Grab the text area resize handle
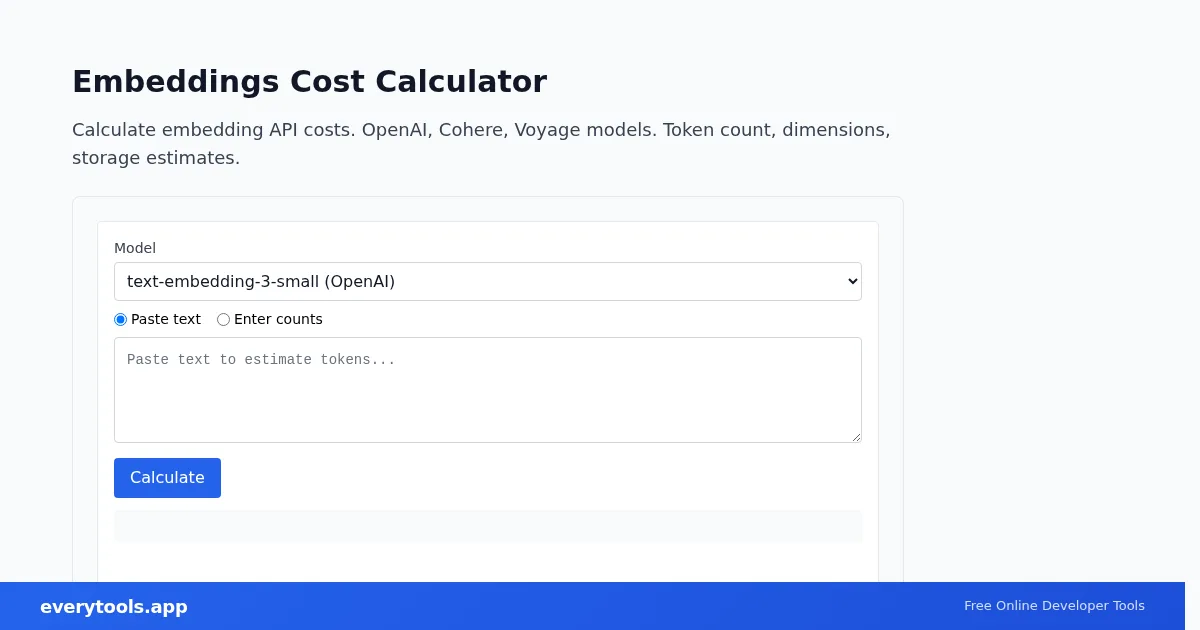Image resolution: width=1200 pixels, height=630 pixels. [855, 436]
